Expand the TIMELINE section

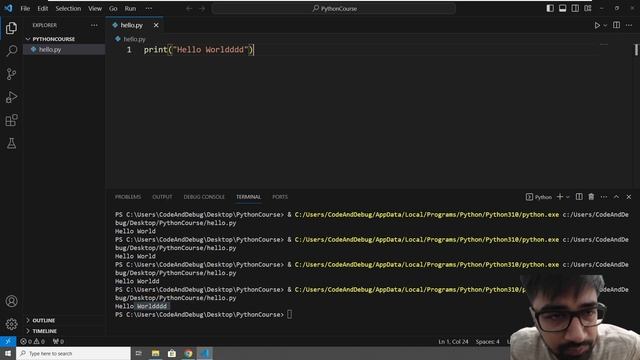64,331
